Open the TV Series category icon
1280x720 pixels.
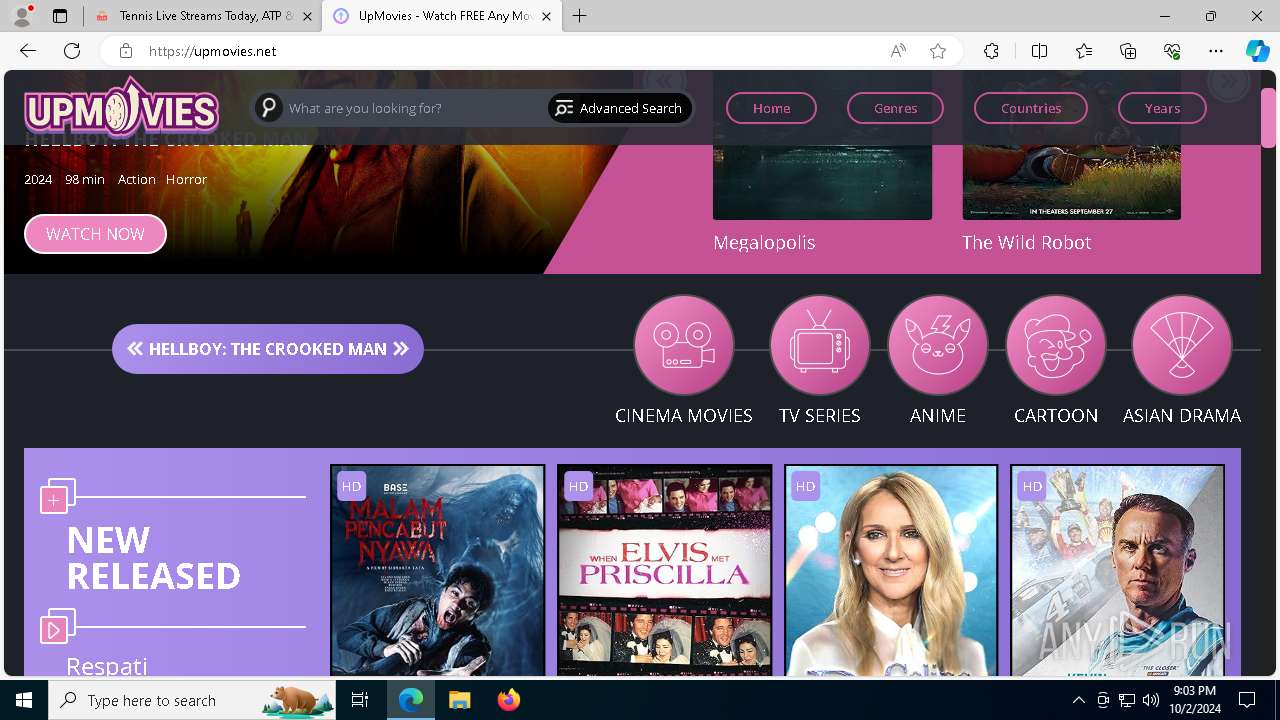(820, 345)
